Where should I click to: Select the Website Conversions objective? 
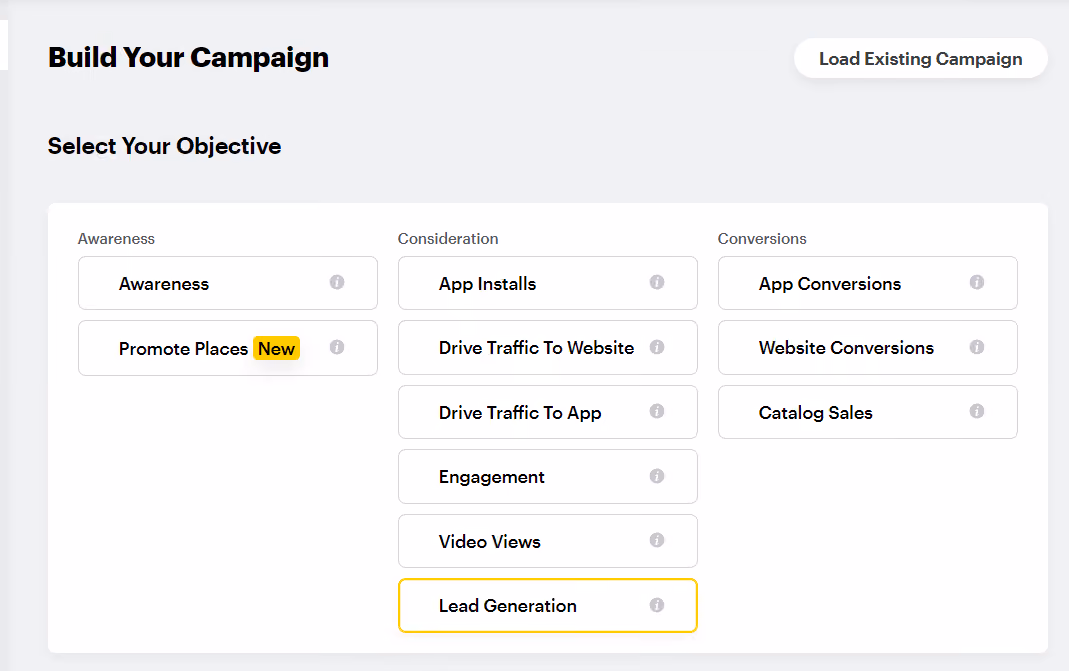coord(867,348)
